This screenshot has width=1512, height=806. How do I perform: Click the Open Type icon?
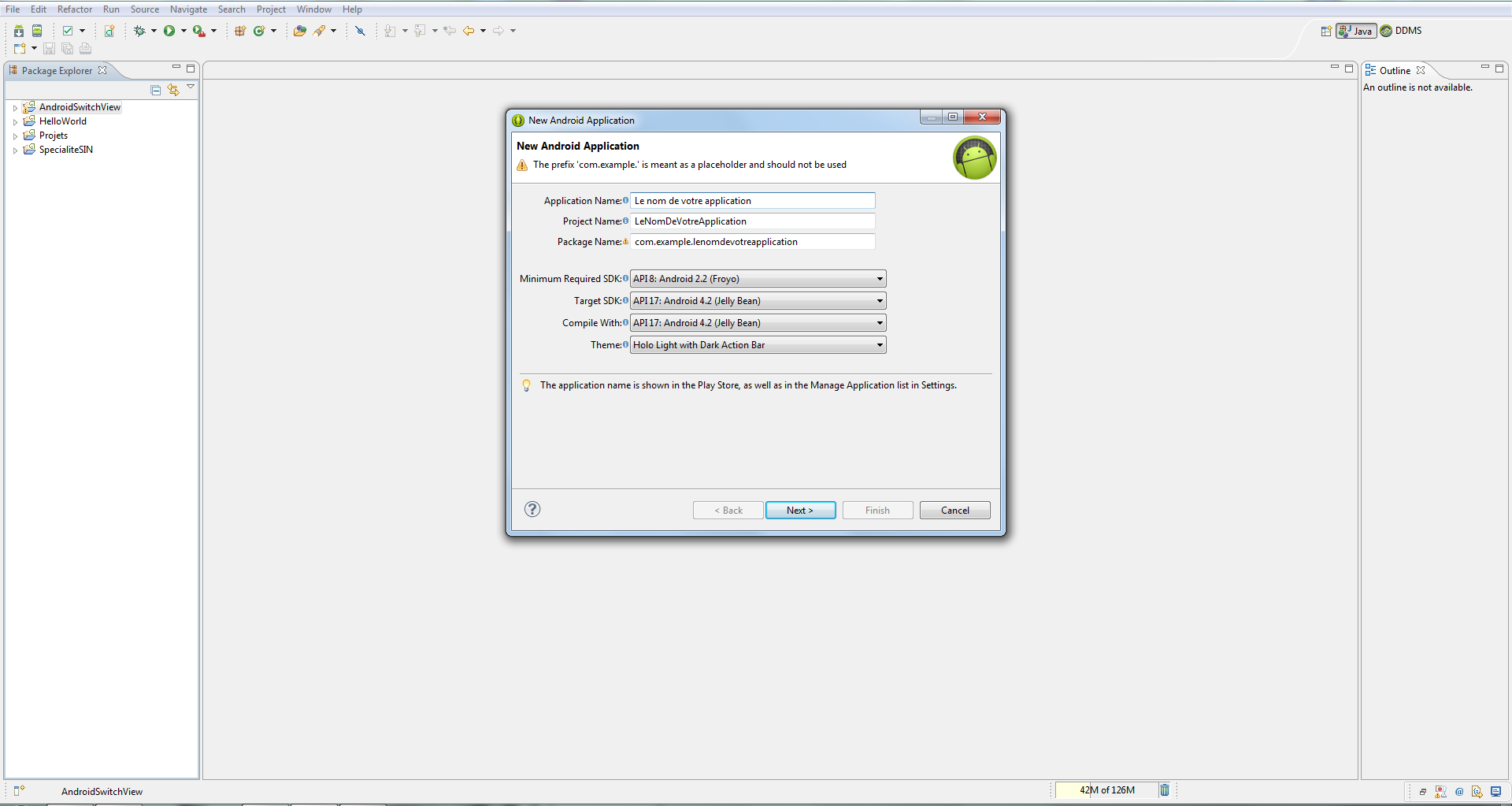(300, 31)
